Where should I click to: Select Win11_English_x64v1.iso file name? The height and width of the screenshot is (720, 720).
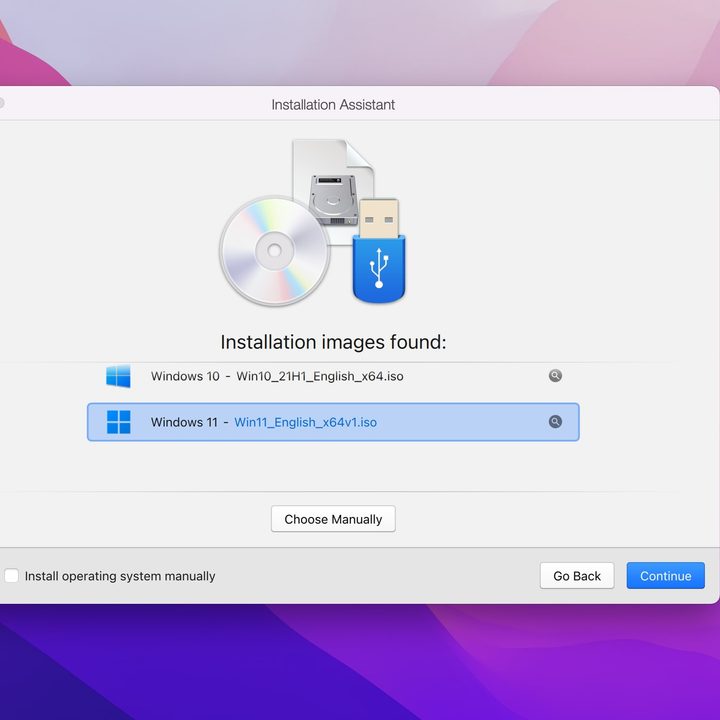[x=305, y=422]
